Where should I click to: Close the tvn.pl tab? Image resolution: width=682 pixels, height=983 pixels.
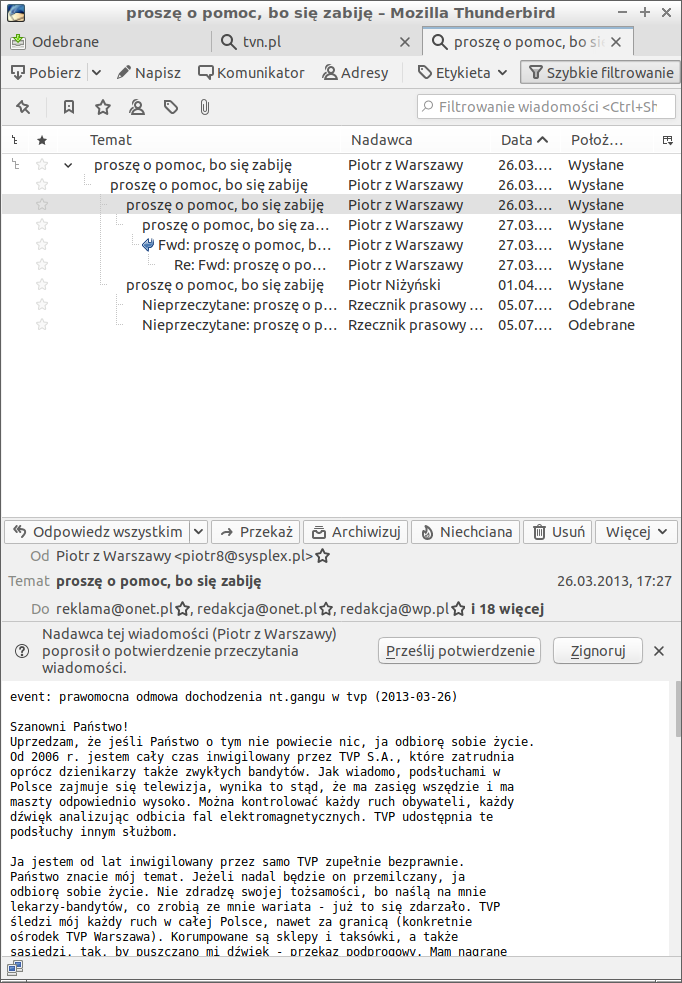(x=405, y=42)
